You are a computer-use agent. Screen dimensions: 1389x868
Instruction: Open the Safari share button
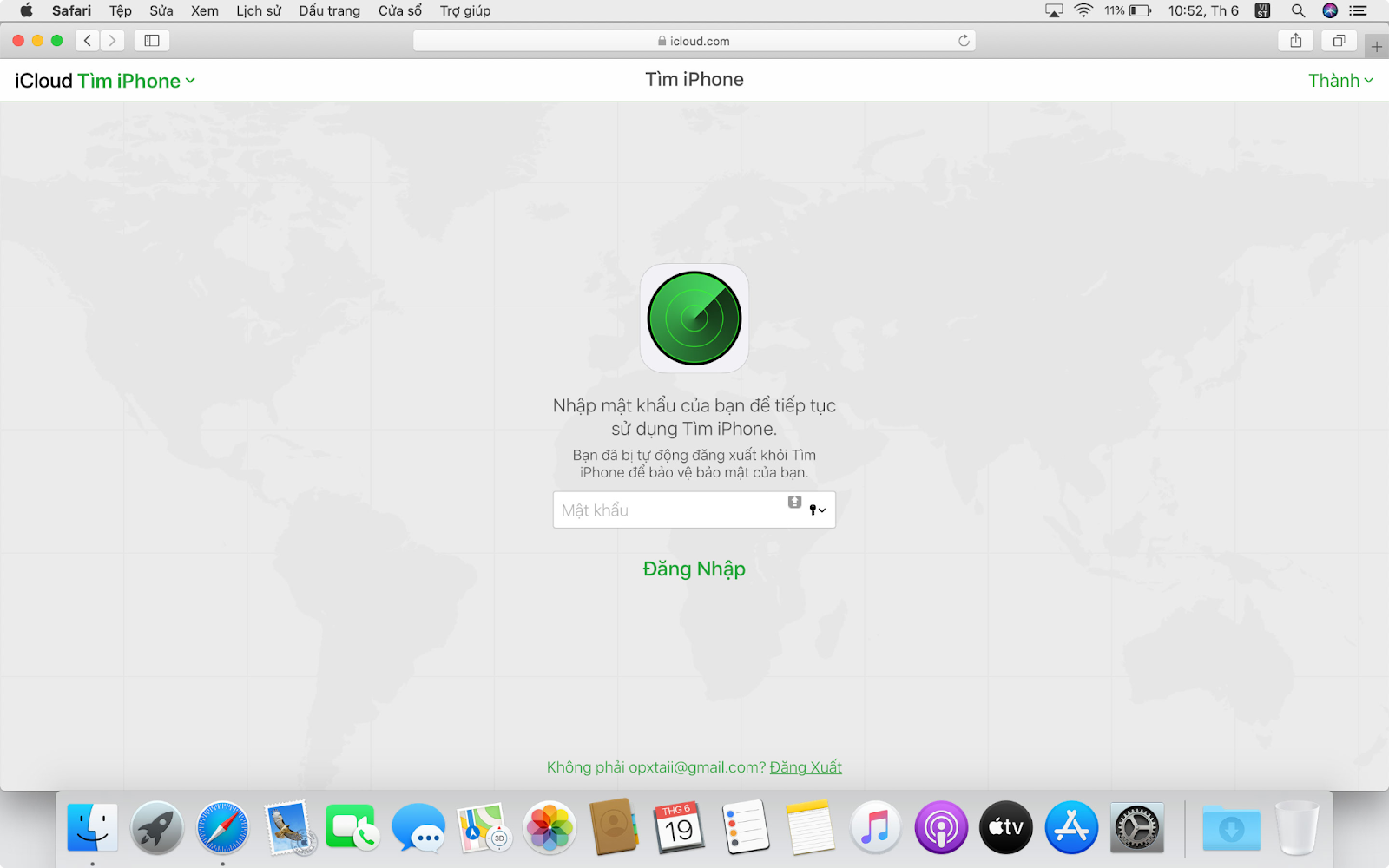pos(1296,41)
